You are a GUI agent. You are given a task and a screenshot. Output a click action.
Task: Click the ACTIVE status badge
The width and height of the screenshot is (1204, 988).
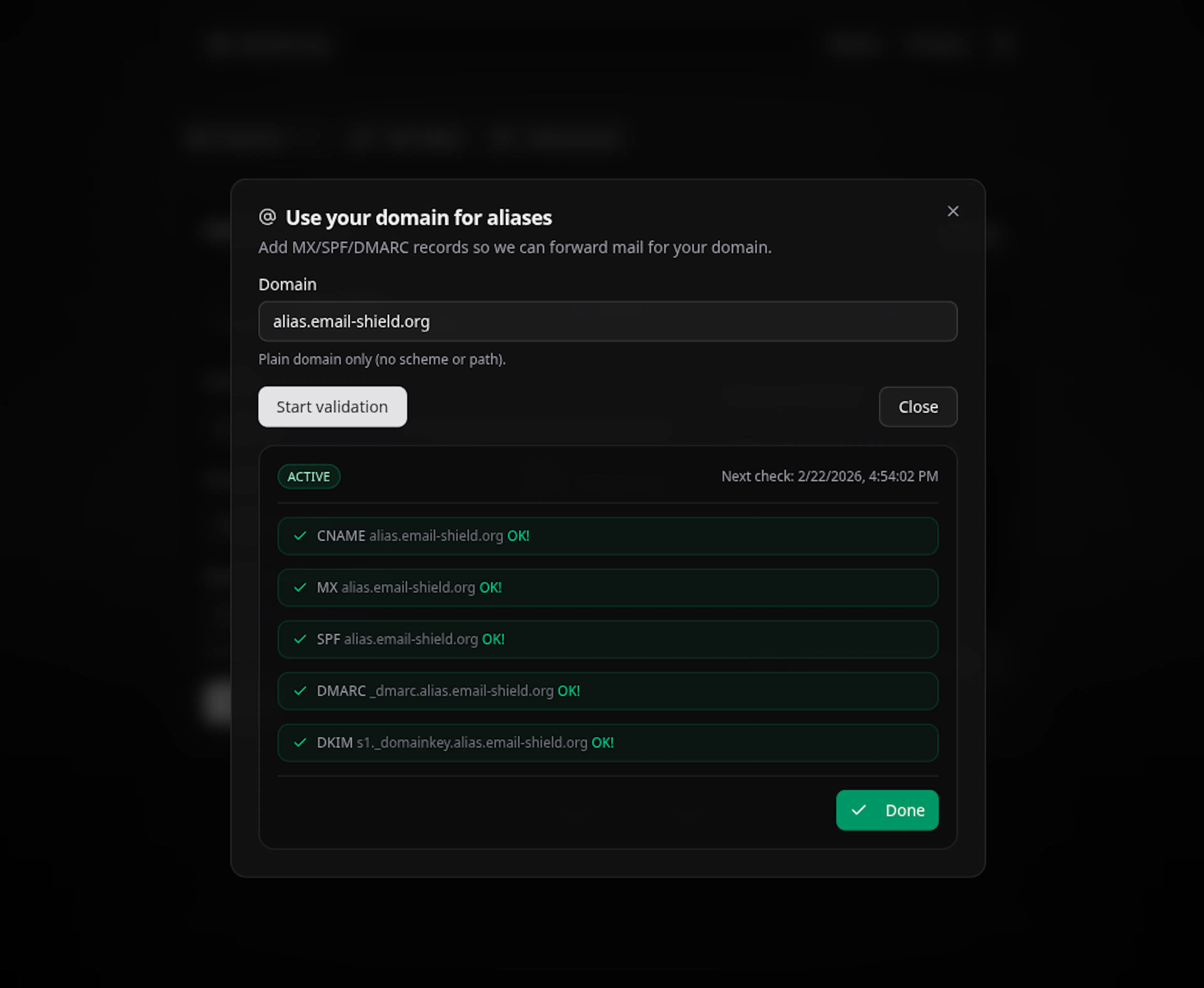tap(309, 476)
